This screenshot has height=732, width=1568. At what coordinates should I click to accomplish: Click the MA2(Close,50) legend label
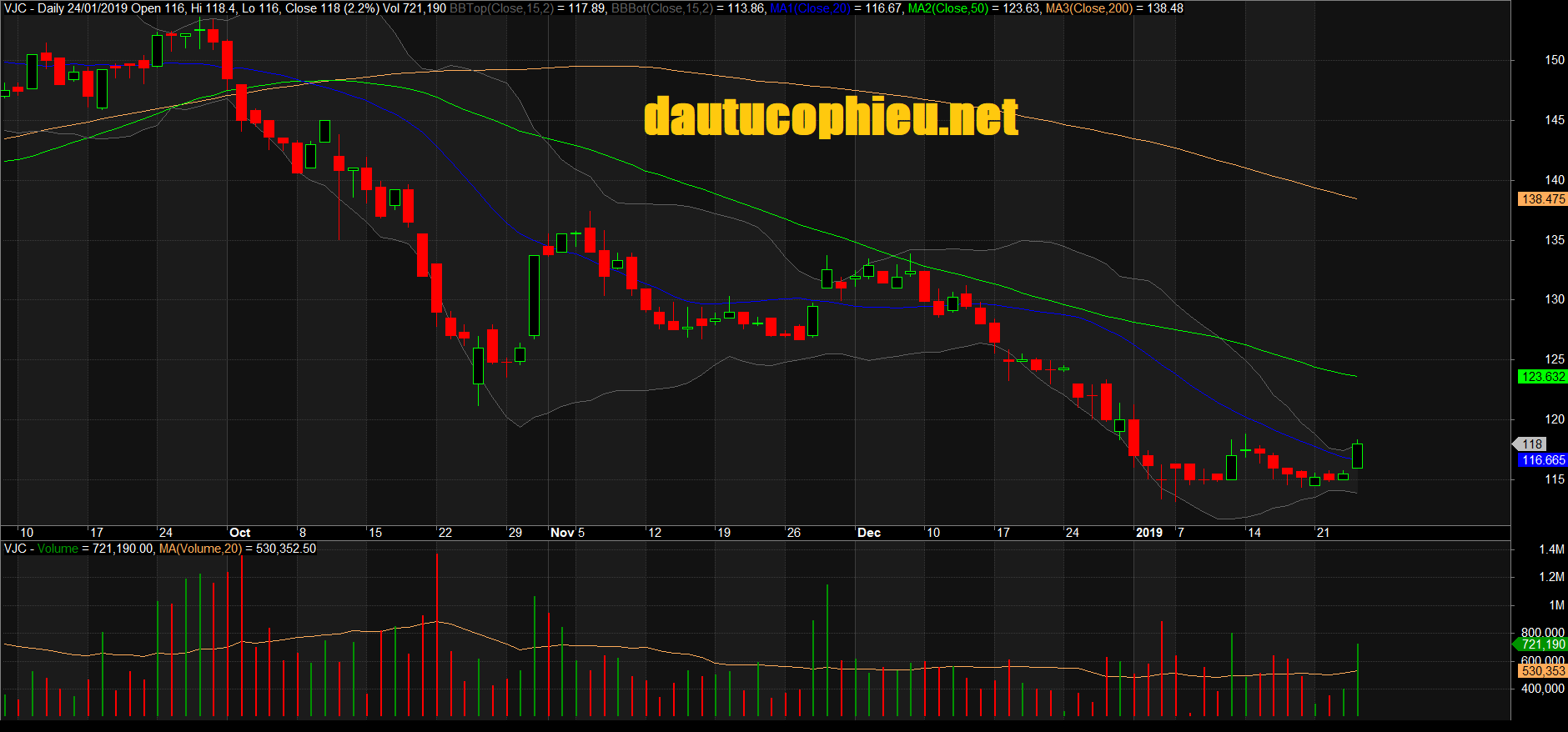tap(948, 8)
